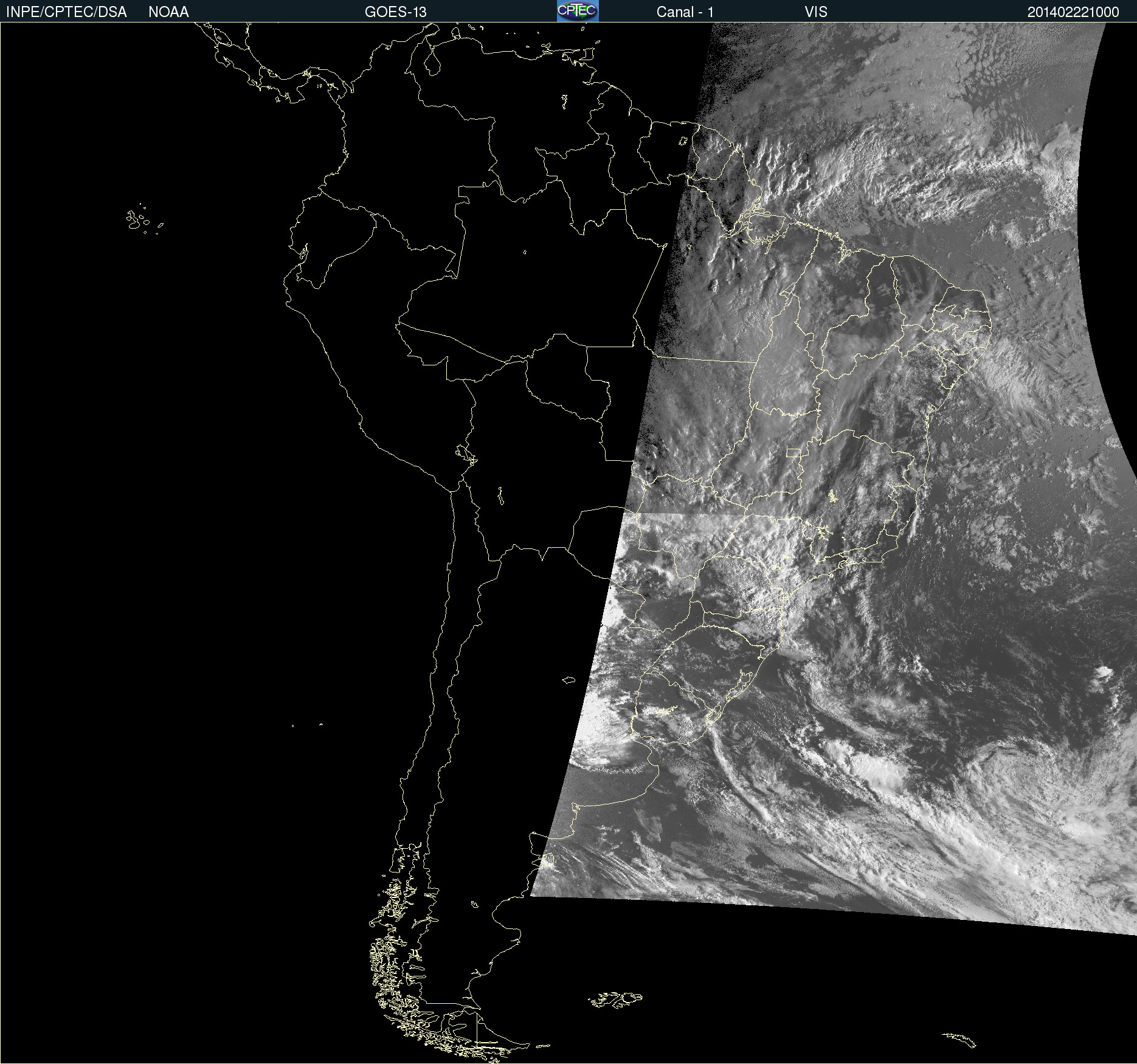Click the VIS band label
This screenshot has height=1064, width=1137.
click(816, 12)
